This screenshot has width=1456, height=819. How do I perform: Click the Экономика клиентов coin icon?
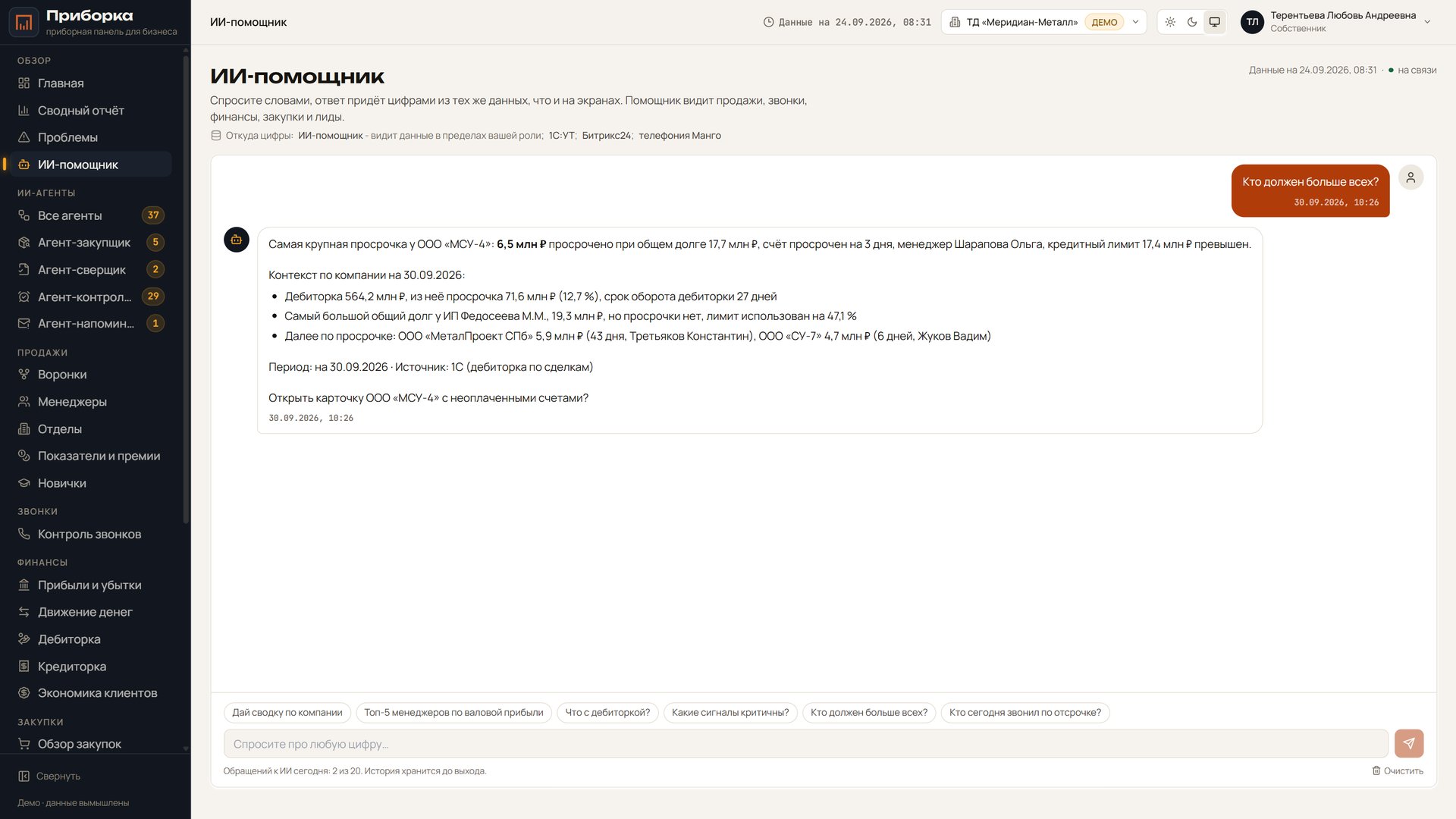[x=24, y=693]
